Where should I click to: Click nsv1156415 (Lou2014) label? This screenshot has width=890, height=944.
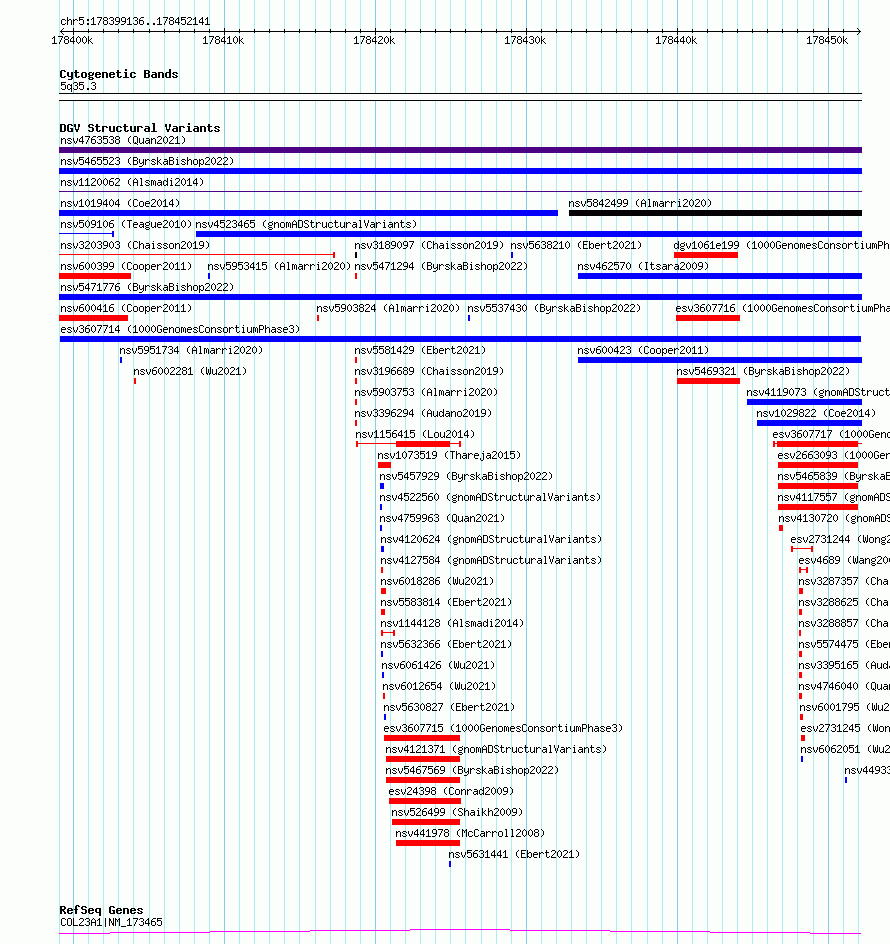tap(415, 434)
